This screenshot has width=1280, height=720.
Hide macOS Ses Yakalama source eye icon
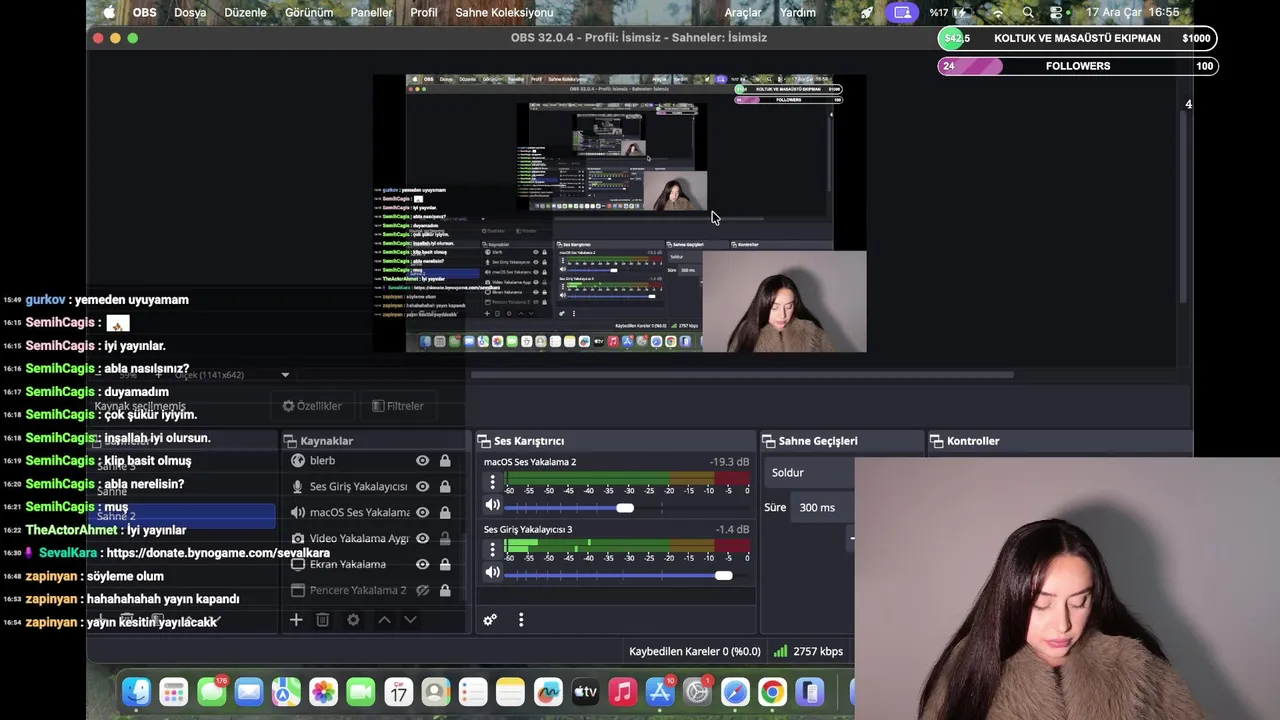(422, 513)
